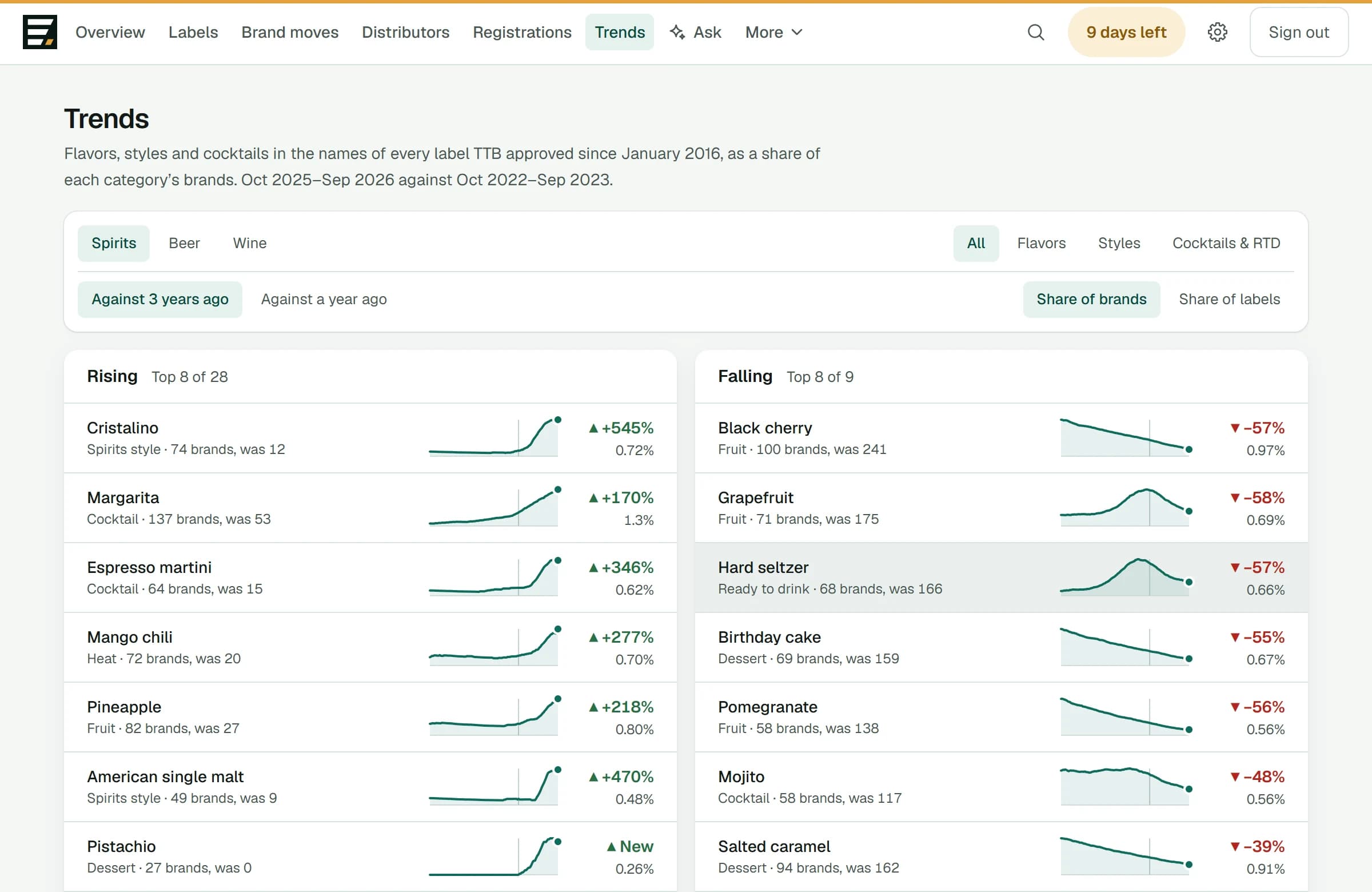The height and width of the screenshot is (892, 1372).
Task: Switch to the Beer category
Action: pos(185,244)
